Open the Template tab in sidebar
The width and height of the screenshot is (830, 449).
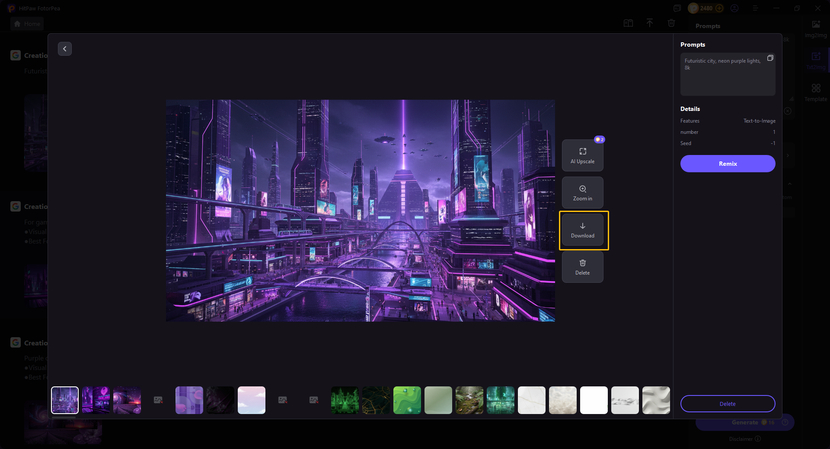click(x=816, y=92)
